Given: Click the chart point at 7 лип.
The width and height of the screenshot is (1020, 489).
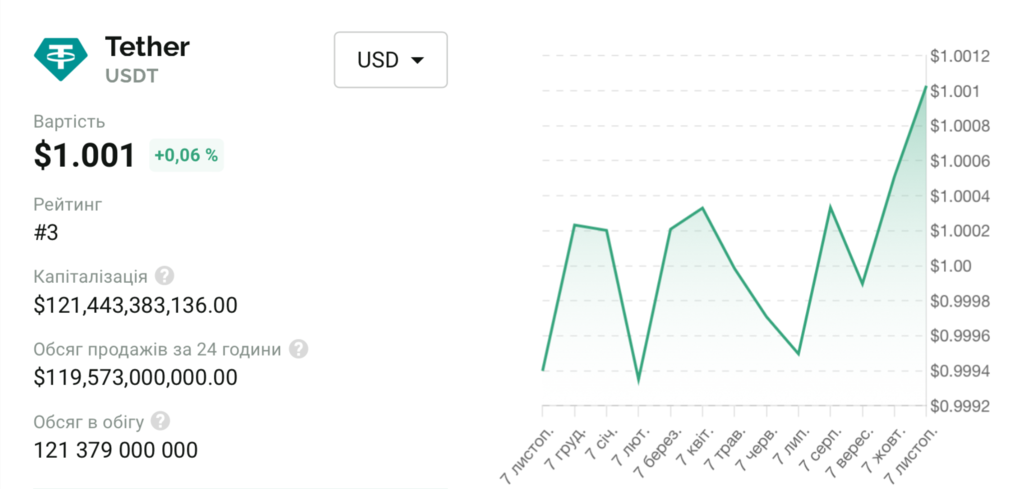Looking at the screenshot, I should pyautogui.click(x=798, y=354).
